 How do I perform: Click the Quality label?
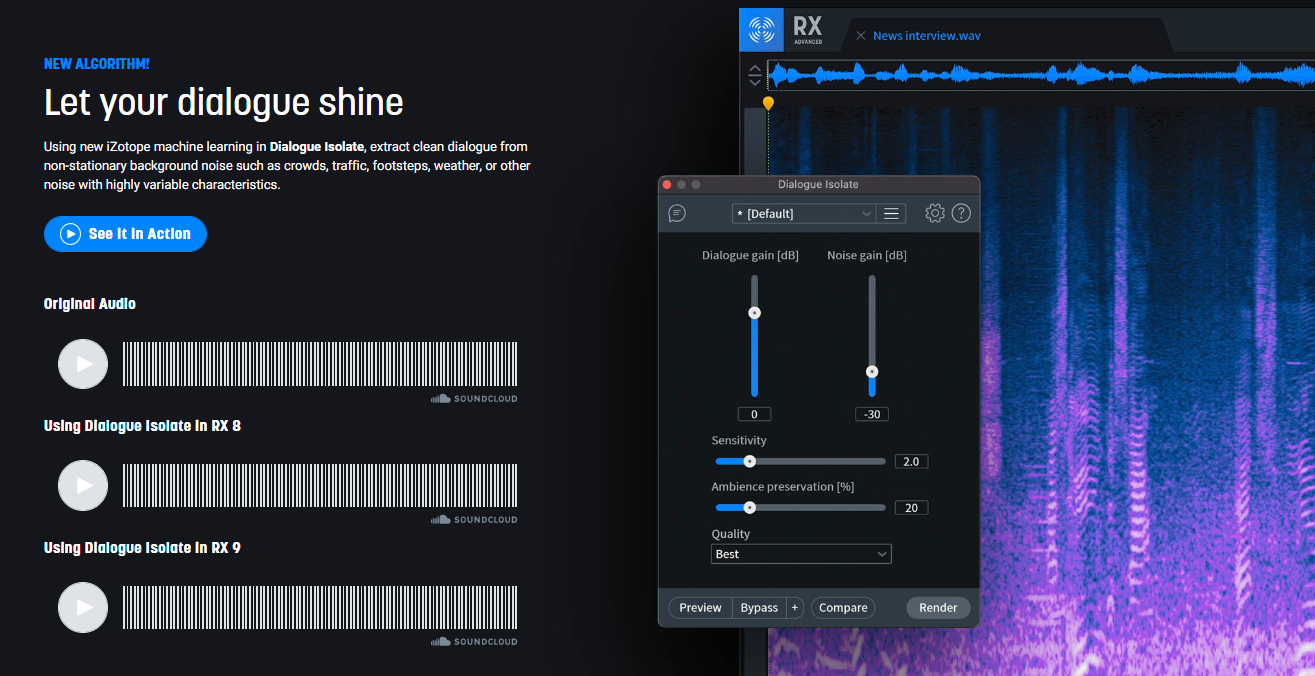pos(731,534)
